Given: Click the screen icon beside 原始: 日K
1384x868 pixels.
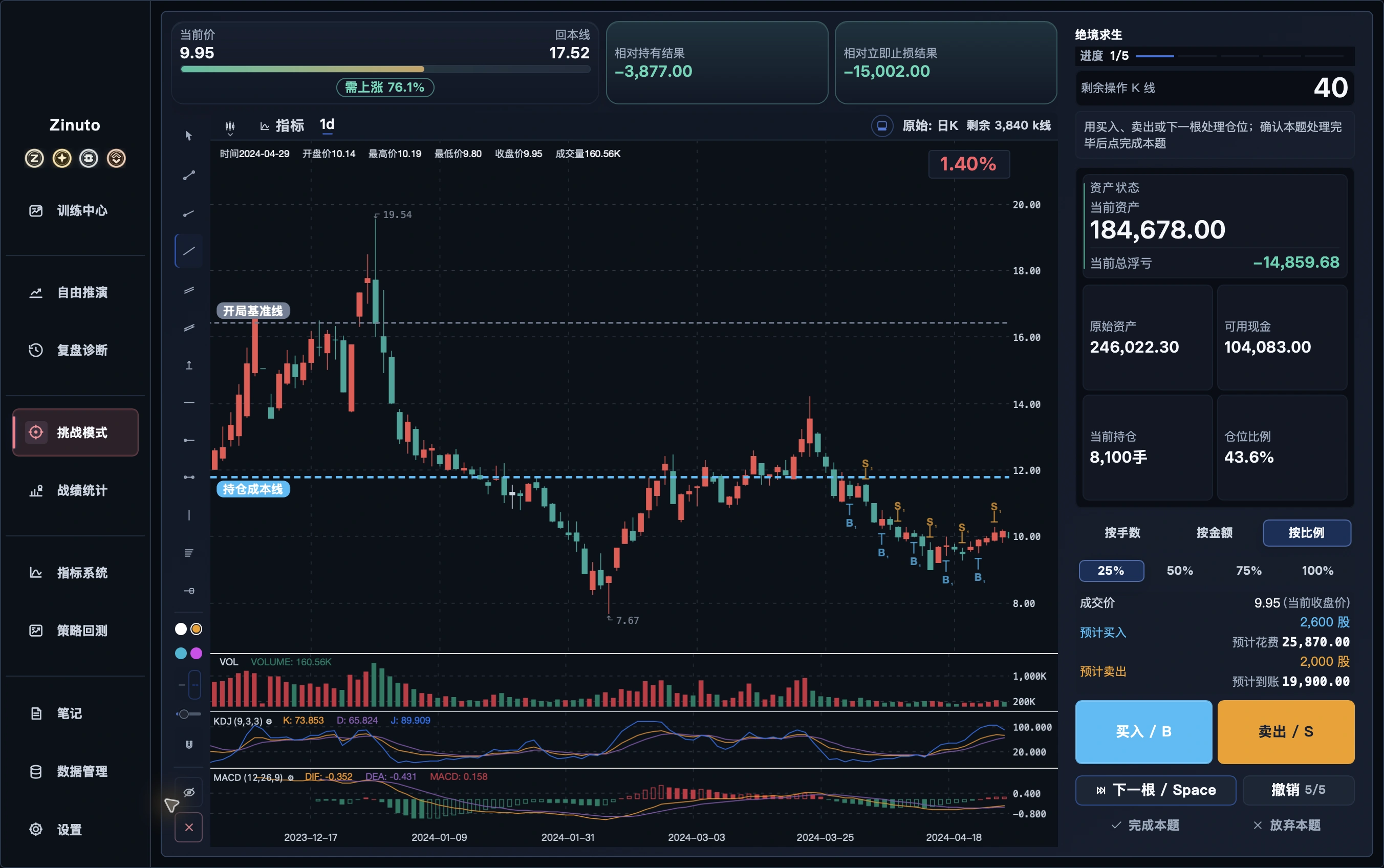Looking at the screenshot, I should [882, 126].
